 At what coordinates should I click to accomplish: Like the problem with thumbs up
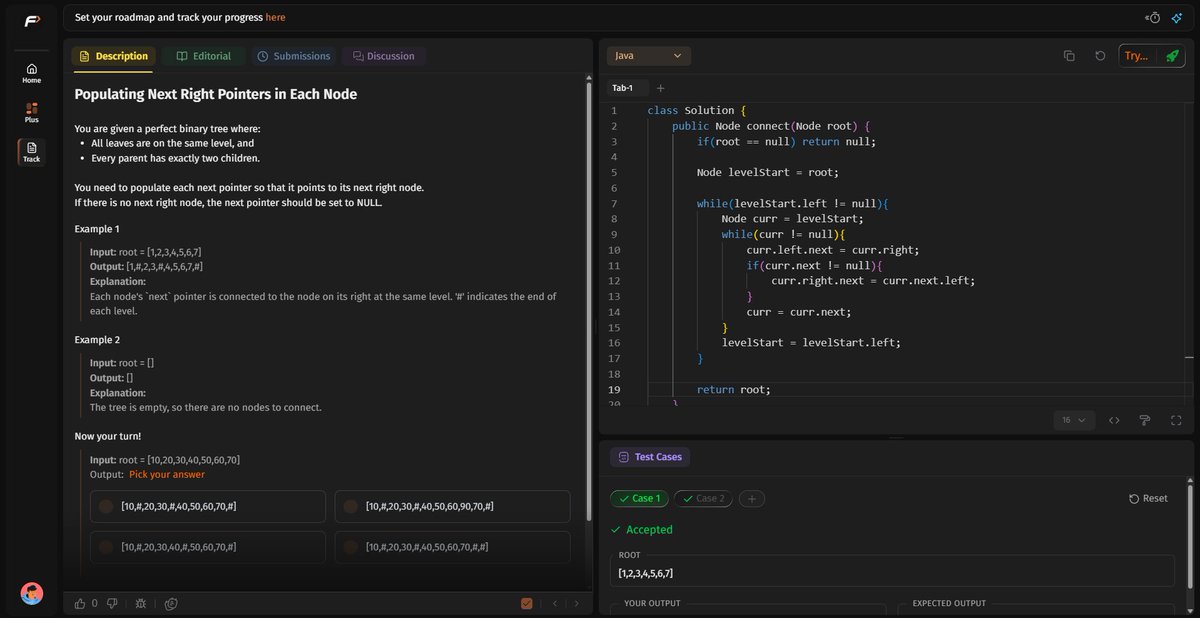coord(80,603)
